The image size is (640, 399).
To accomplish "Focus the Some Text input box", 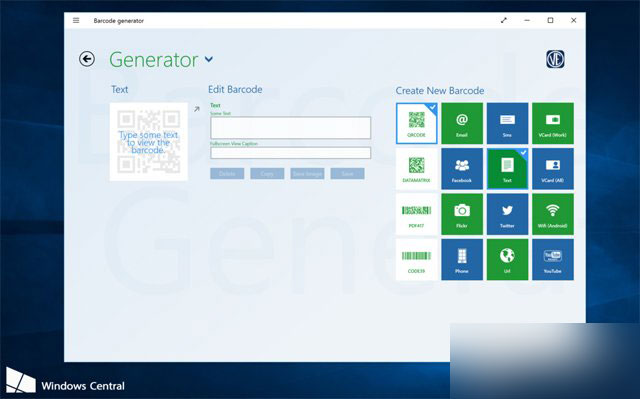I will click(x=291, y=128).
